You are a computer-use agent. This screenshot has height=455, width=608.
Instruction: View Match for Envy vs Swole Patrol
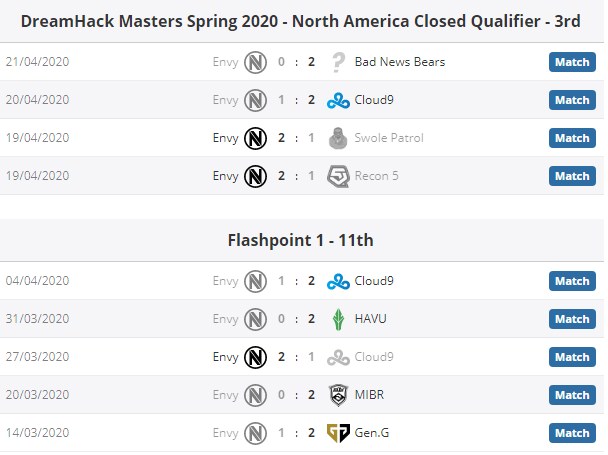(x=572, y=138)
